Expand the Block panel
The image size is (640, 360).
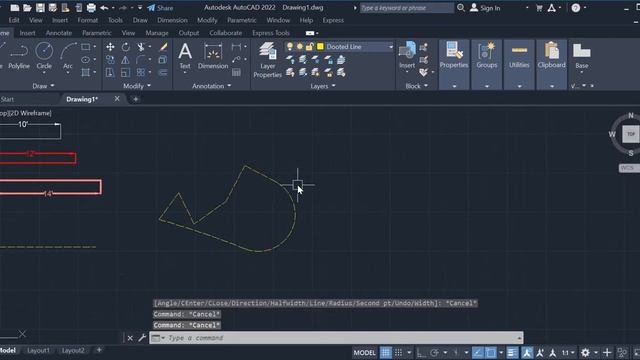416,86
